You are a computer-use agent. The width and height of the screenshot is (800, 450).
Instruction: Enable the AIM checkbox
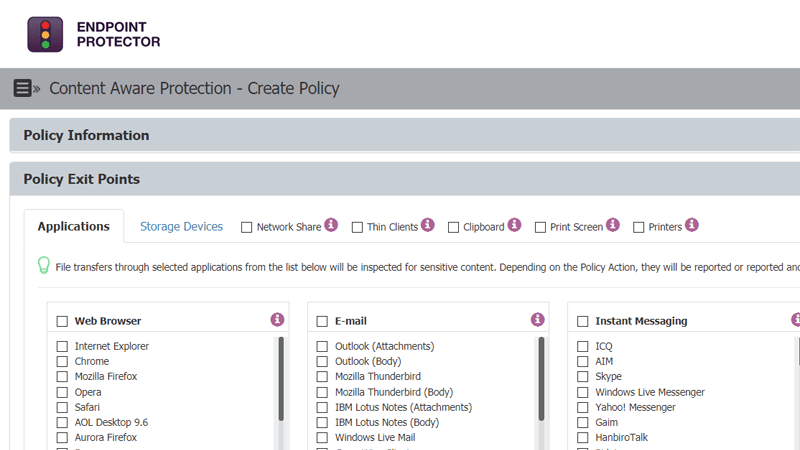pyautogui.click(x=583, y=361)
